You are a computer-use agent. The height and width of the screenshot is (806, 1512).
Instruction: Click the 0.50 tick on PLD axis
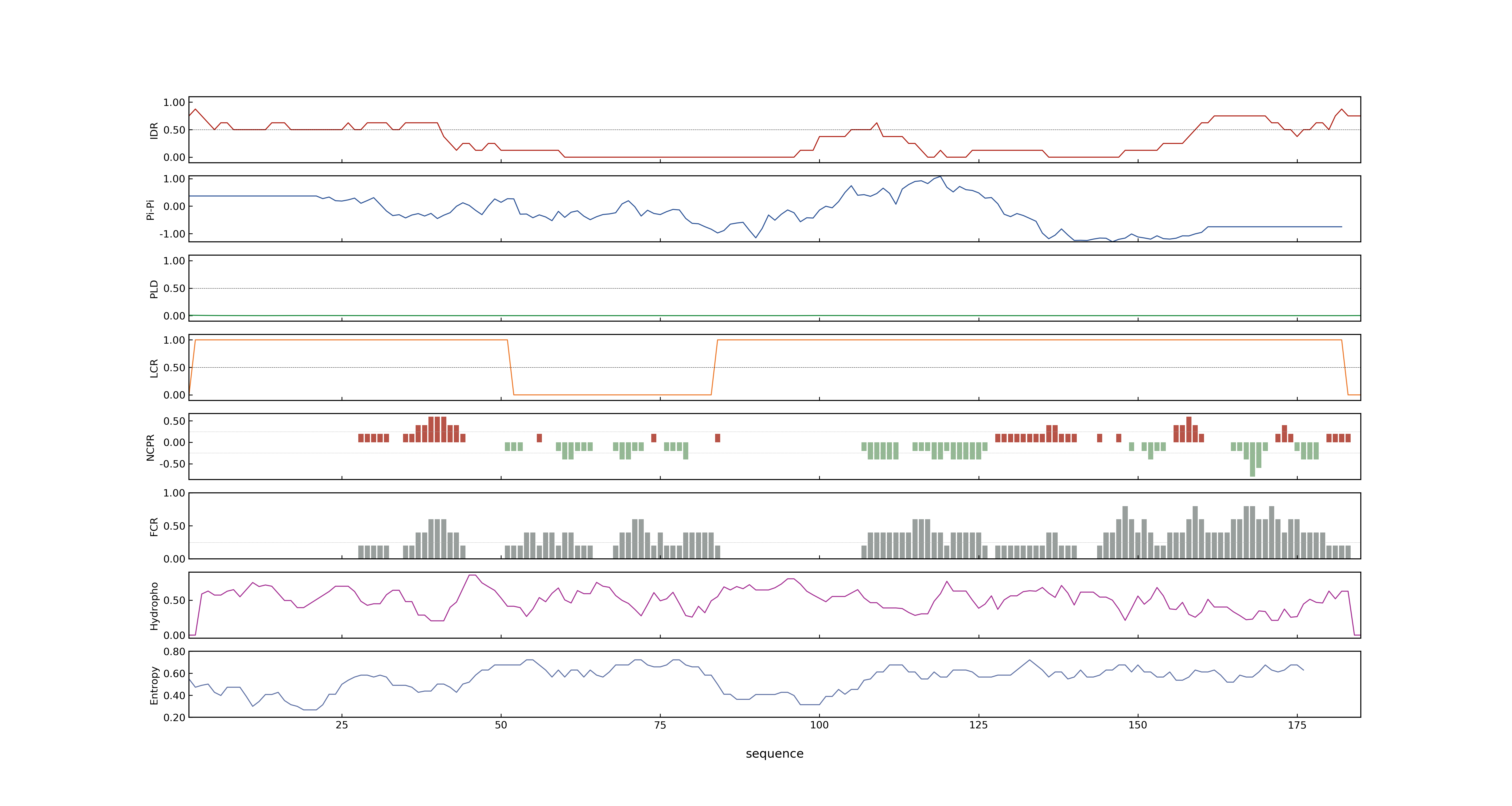(174, 288)
